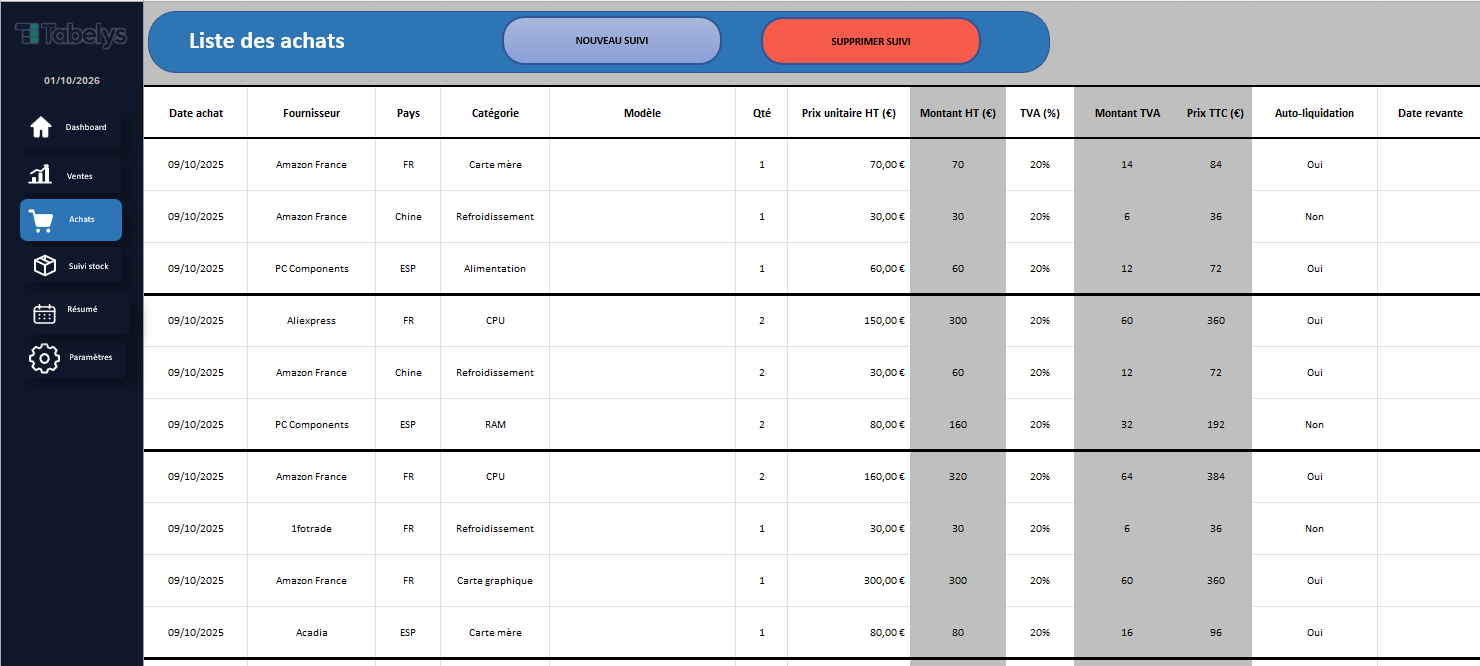Viewport: 1480px width, 666px height.
Task: Click the NOUVEAU SUIVI button
Action: coord(612,41)
